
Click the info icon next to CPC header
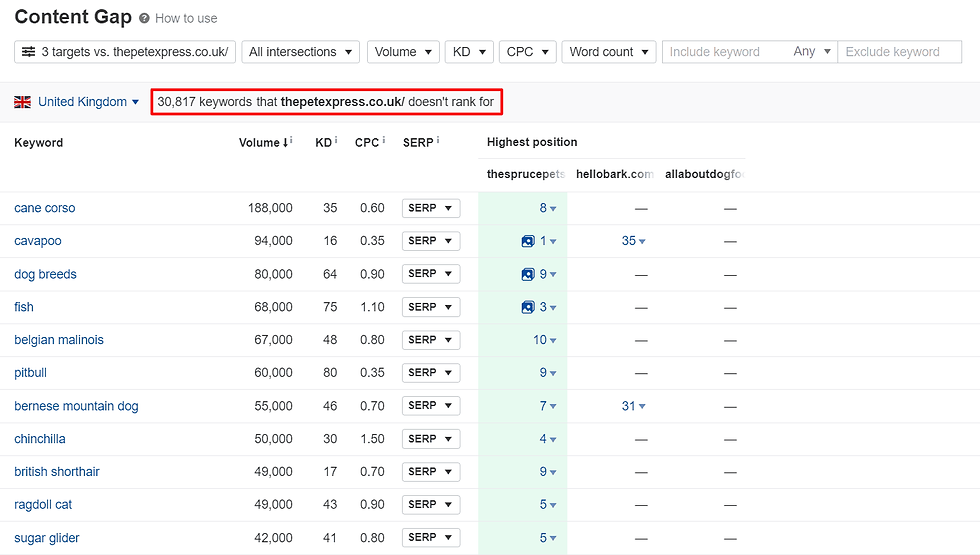coord(383,140)
